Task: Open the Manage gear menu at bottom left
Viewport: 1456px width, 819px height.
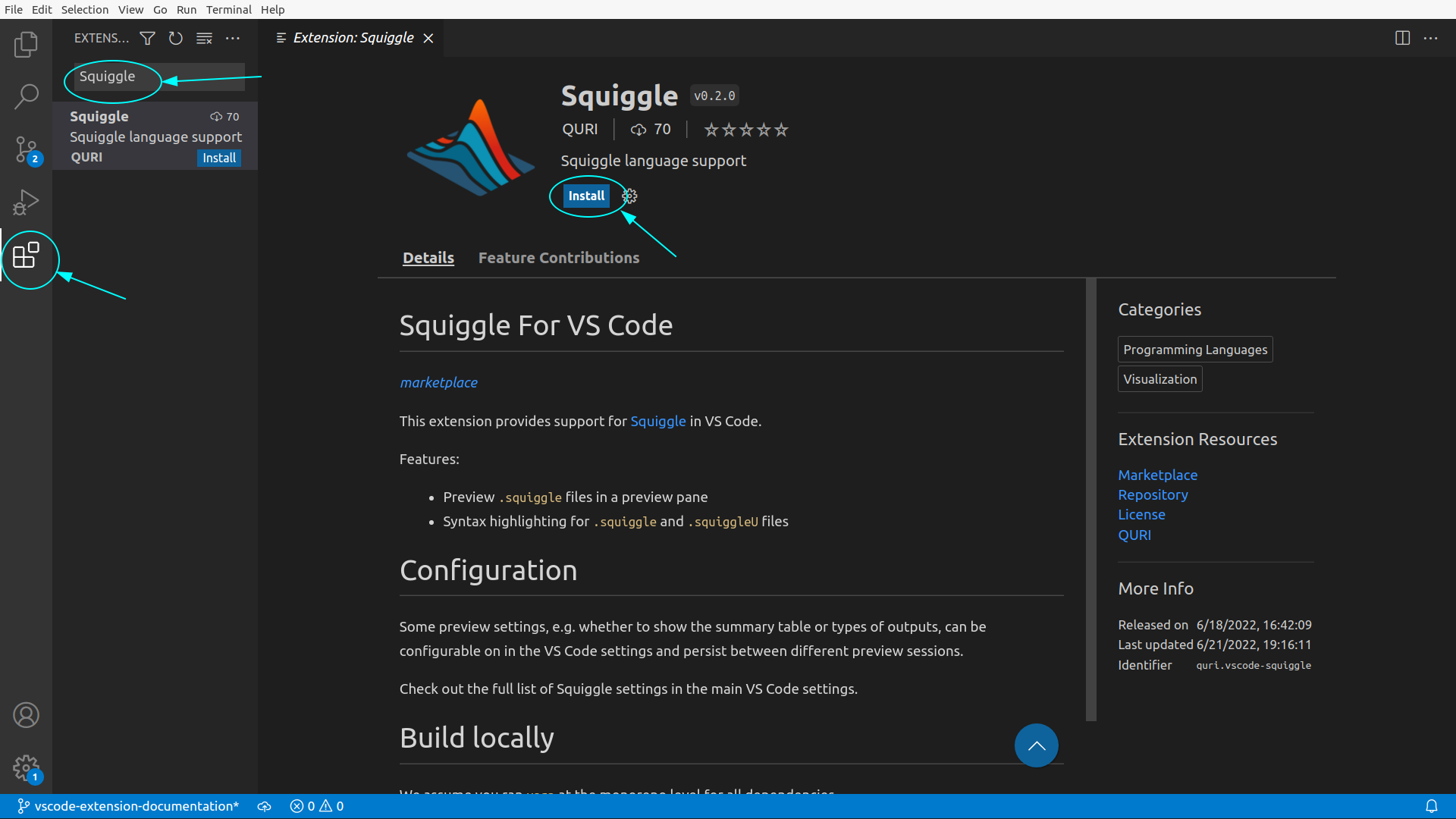Action: [x=26, y=767]
